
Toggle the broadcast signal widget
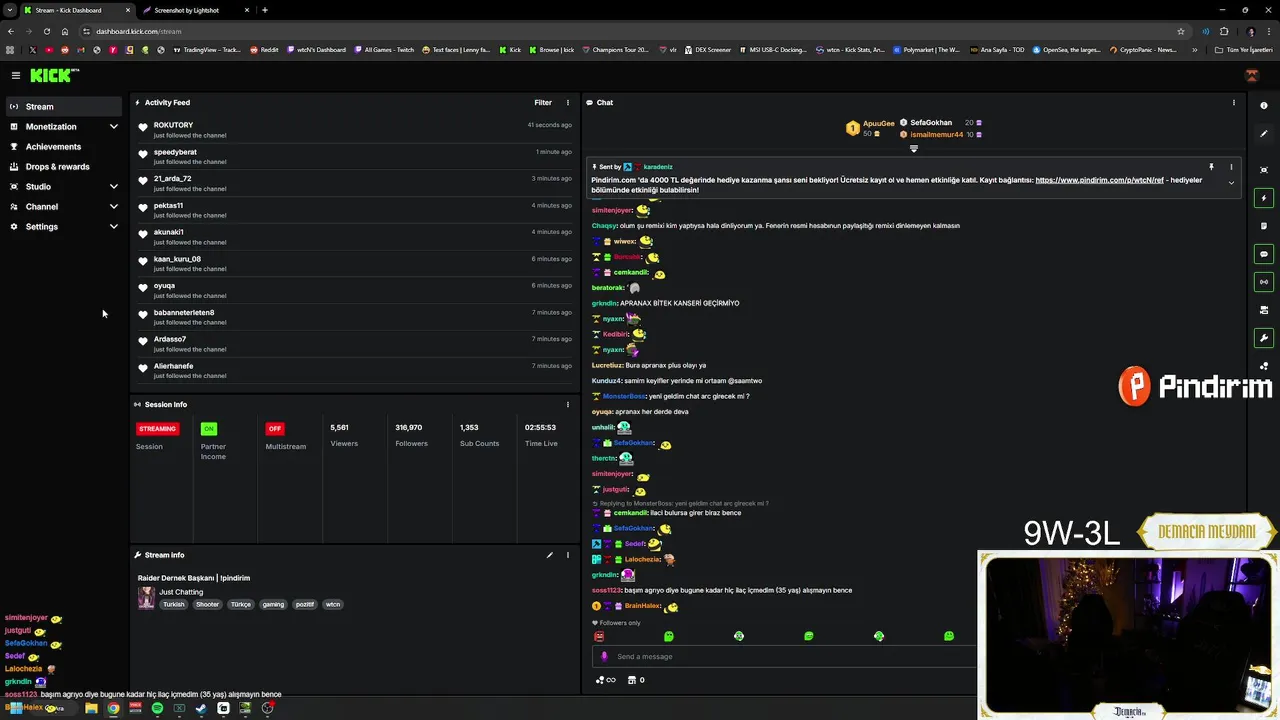click(x=1264, y=282)
